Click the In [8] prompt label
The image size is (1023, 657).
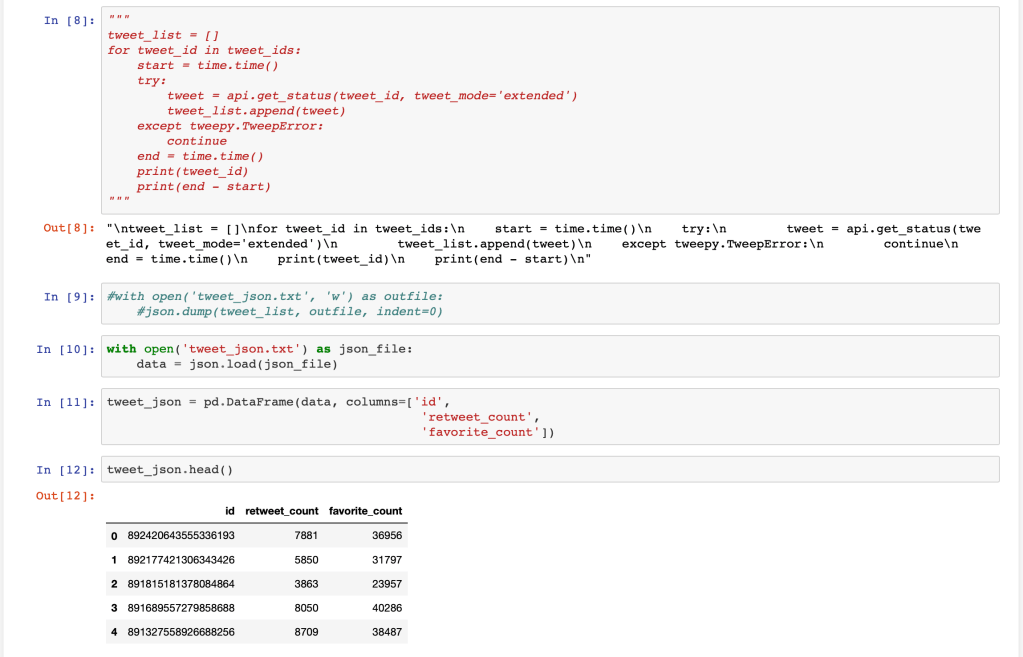(x=66, y=21)
